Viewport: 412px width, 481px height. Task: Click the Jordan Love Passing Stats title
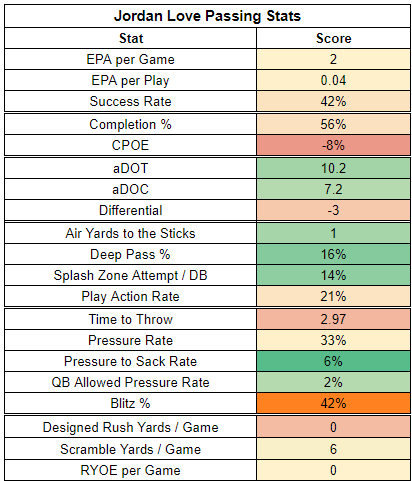207,16
